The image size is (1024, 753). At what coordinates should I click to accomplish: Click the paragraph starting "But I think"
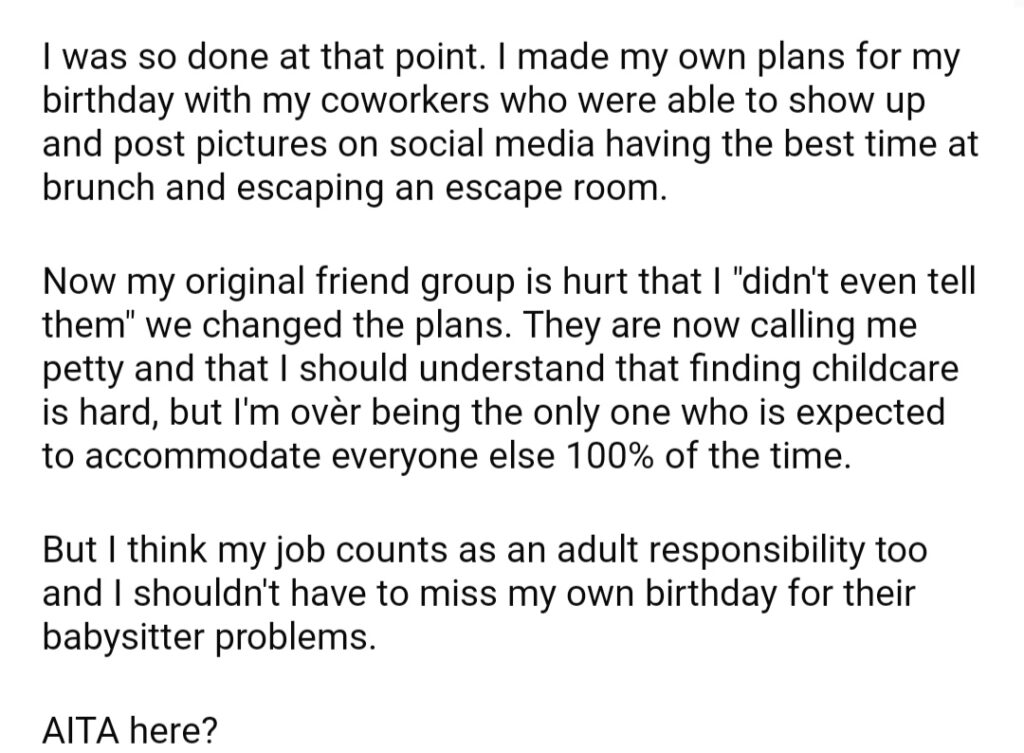[485, 593]
